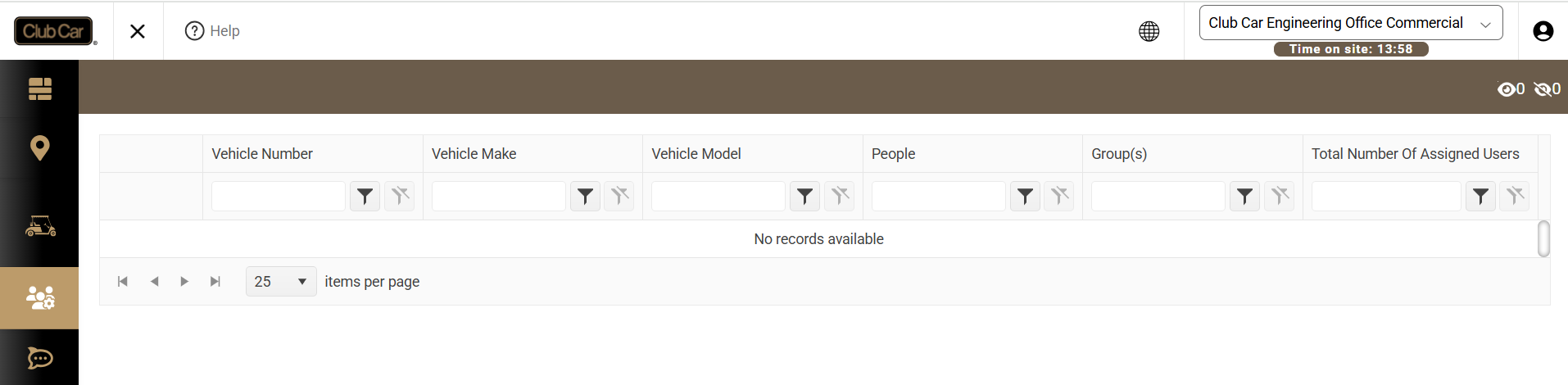Open the golf cart vehicles sidebar icon
Viewport: 1568px width, 385px height.
click(39, 226)
